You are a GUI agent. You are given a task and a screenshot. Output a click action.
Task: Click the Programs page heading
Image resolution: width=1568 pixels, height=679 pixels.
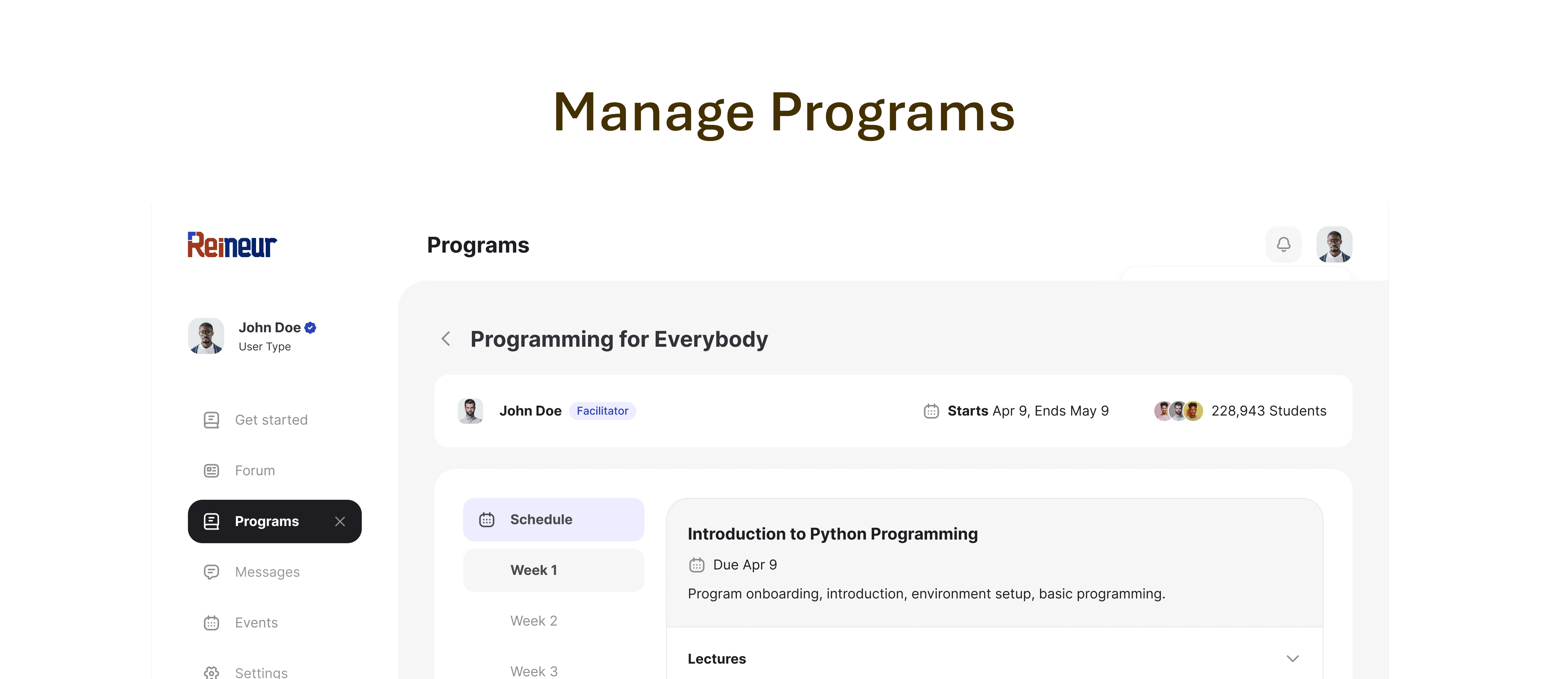(478, 244)
